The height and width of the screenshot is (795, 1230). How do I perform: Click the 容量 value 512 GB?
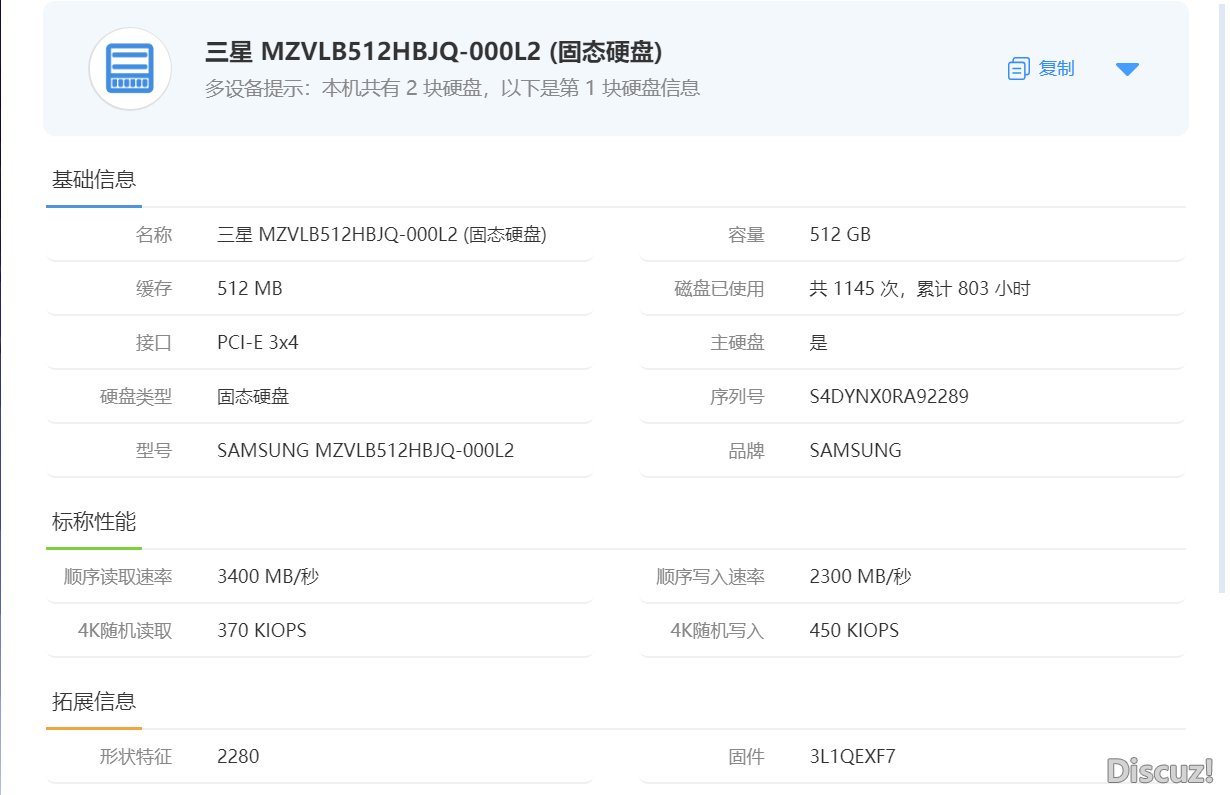coord(840,235)
